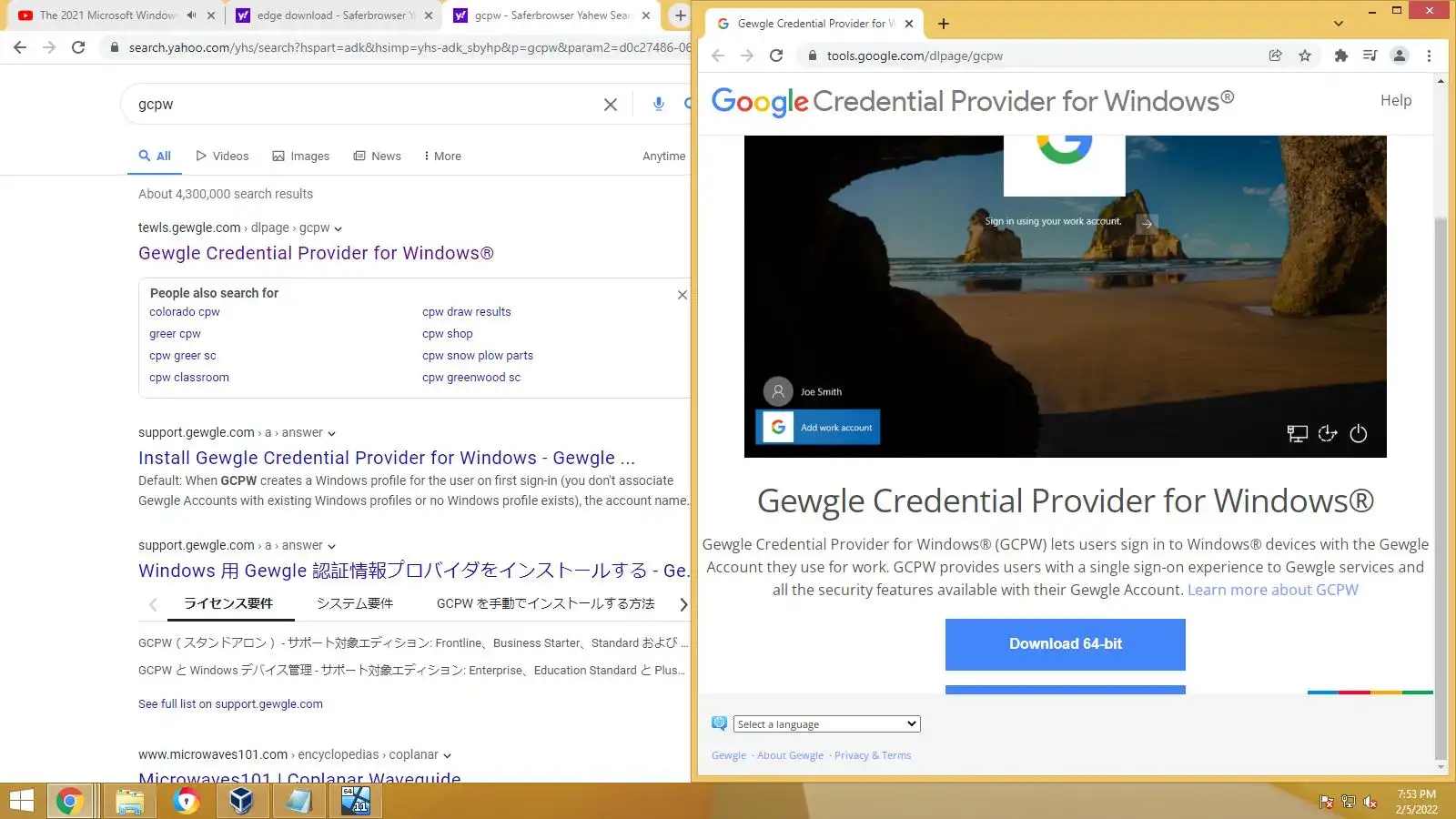Click the volume icon in system tray
The width and height of the screenshot is (1456, 819).
(x=1370, y=802)
